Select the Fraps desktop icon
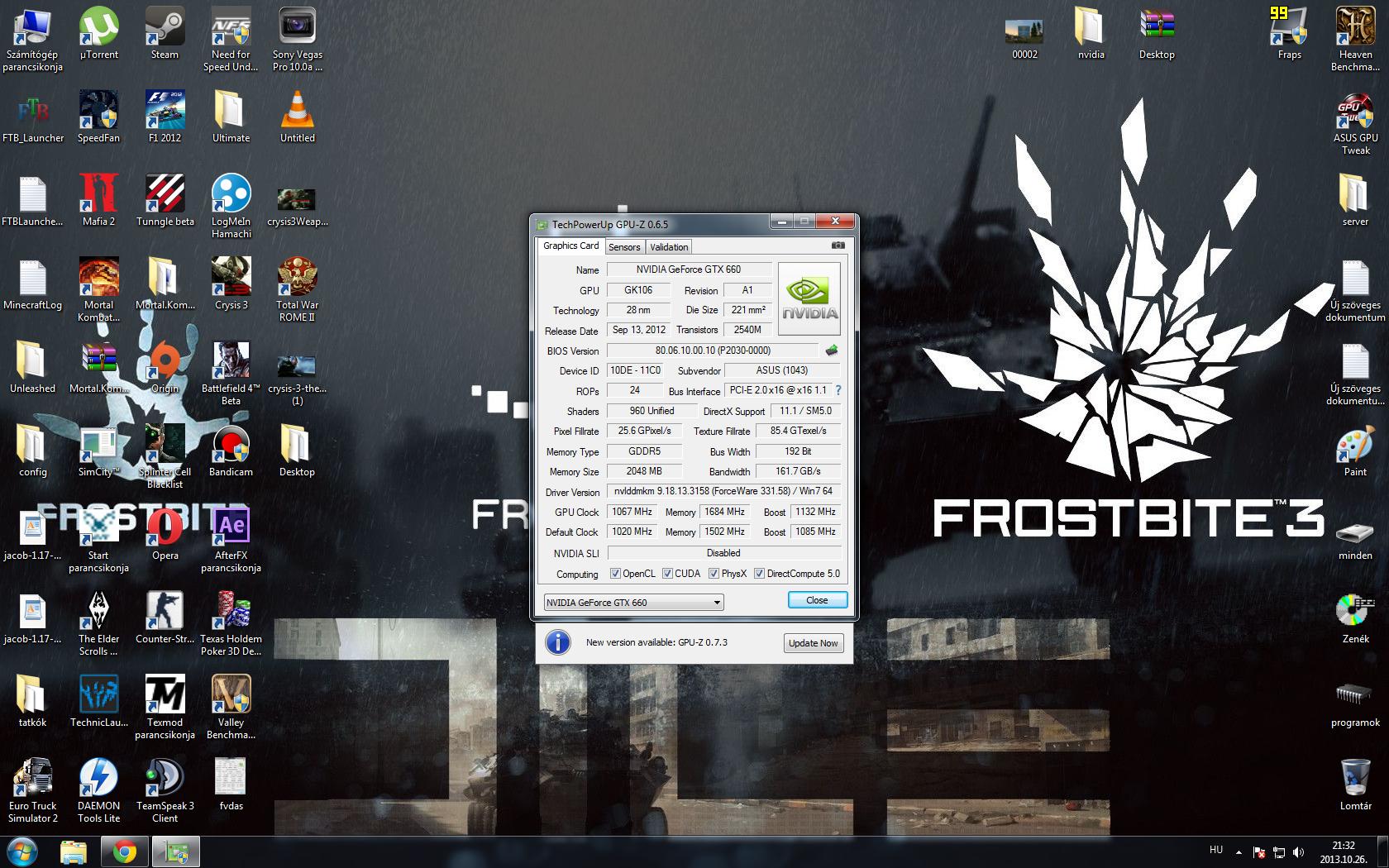Image resolution: width=1389 pixels, height=868 pixels. coord(1289,34)
